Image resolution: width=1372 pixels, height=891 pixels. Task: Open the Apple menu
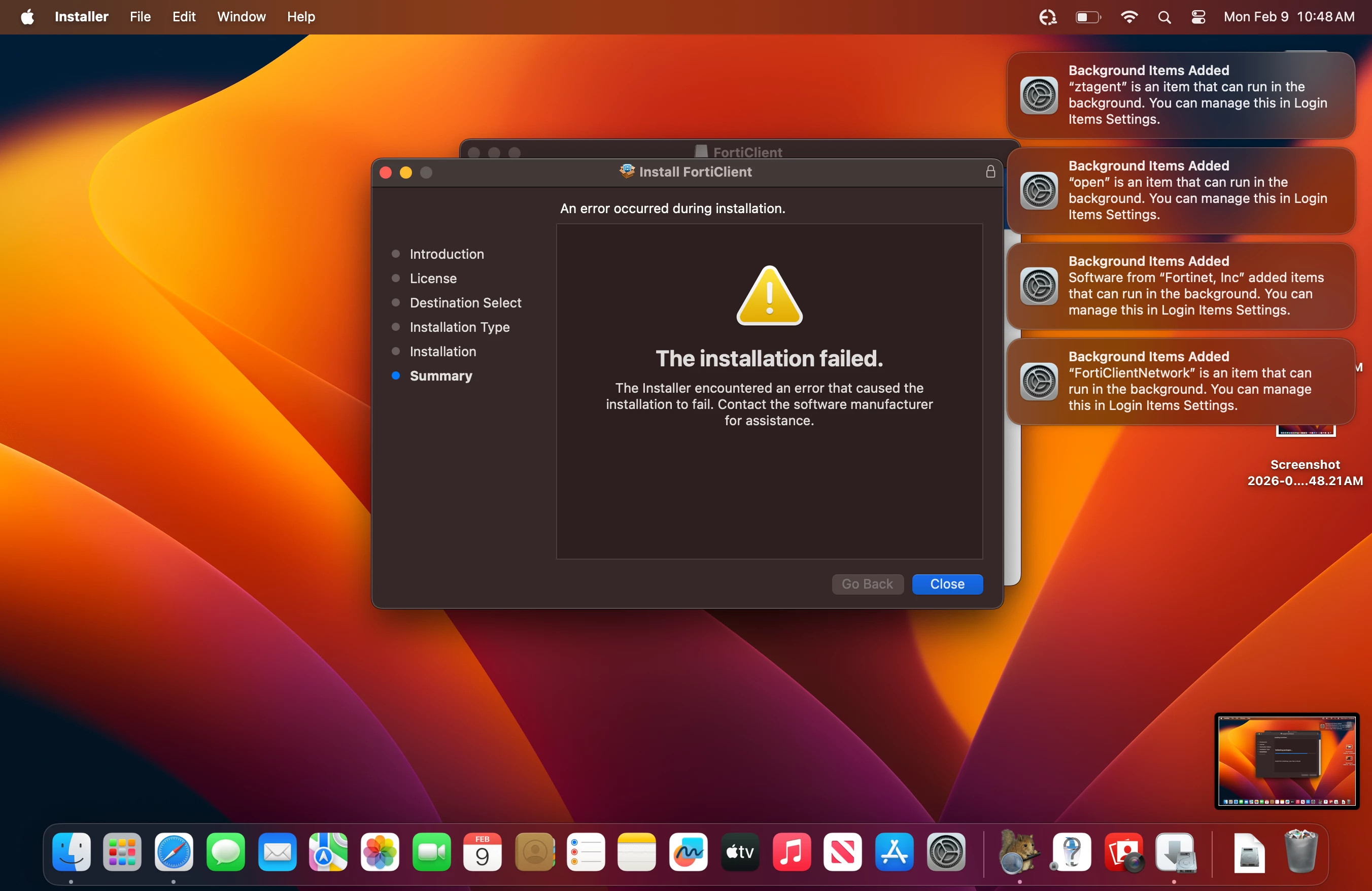pyautogui.click(x=27, y=17)
